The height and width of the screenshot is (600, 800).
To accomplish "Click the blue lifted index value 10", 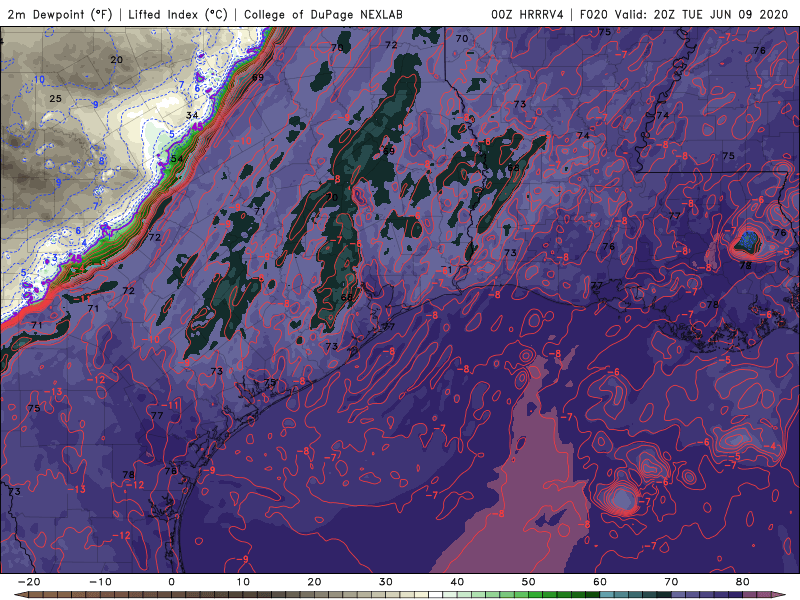I will point(39,80).
